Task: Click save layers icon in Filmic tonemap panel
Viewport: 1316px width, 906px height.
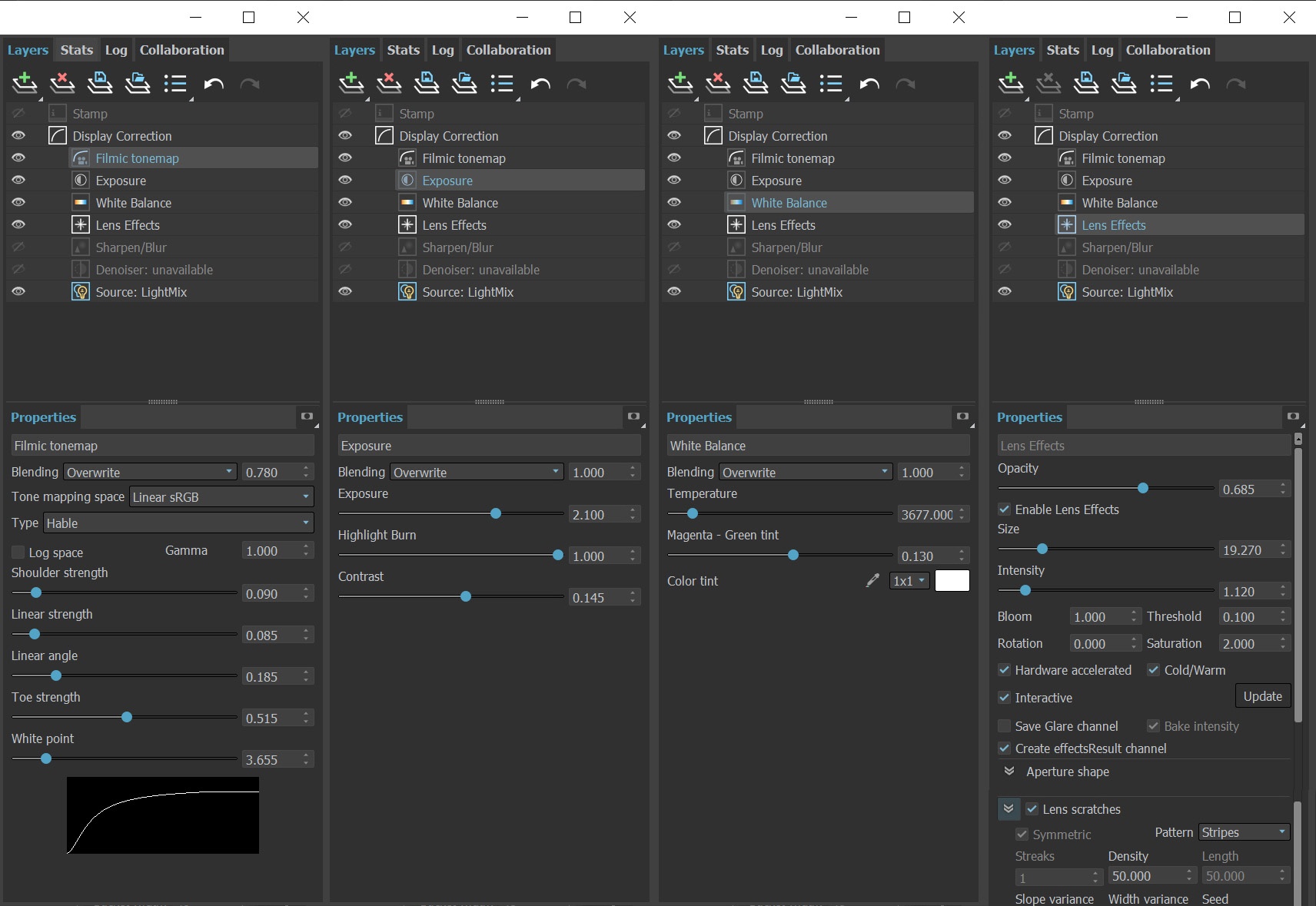Action: tap(100, 82)
